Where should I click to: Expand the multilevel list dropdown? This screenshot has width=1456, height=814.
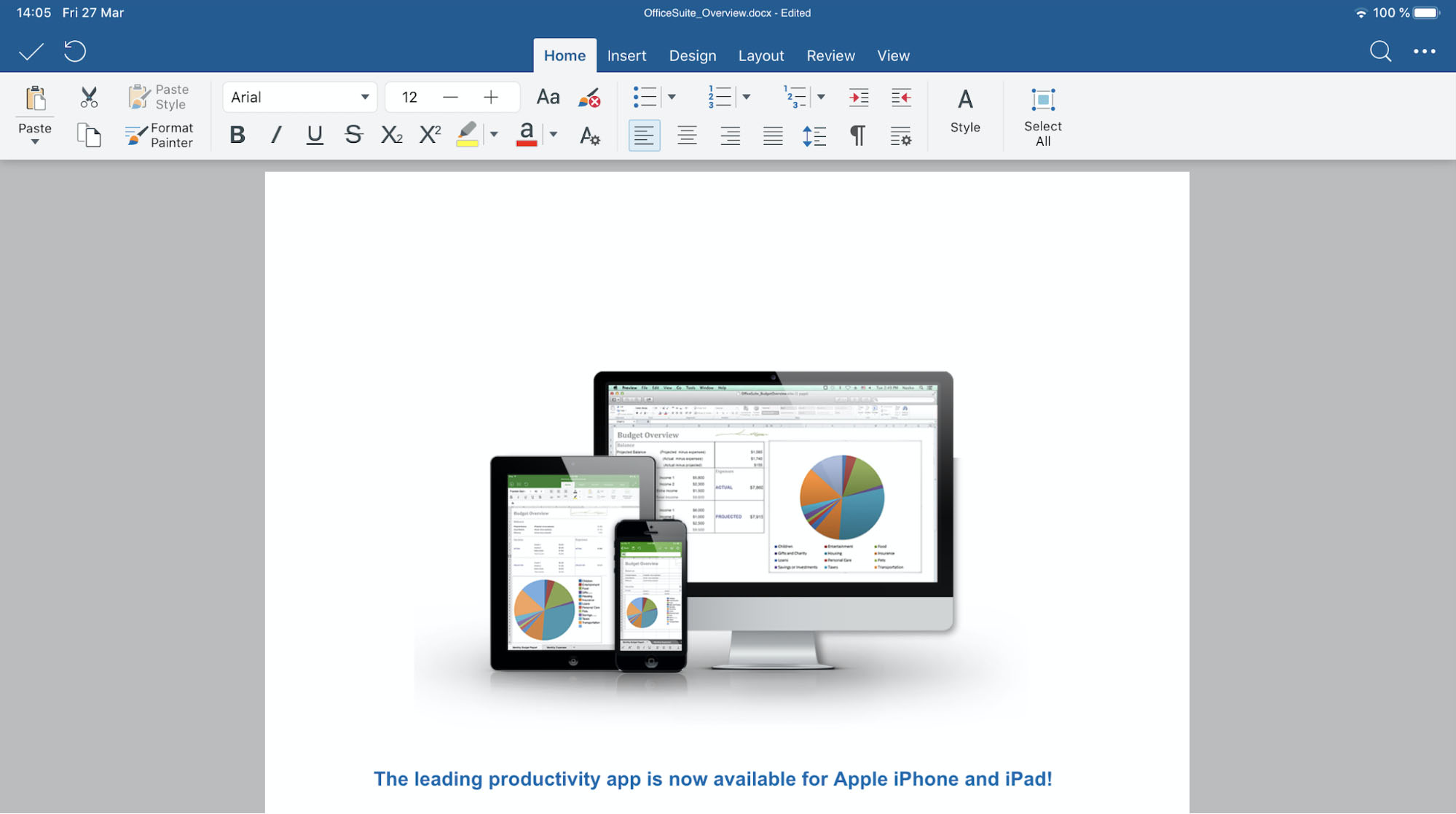(821, 97)
